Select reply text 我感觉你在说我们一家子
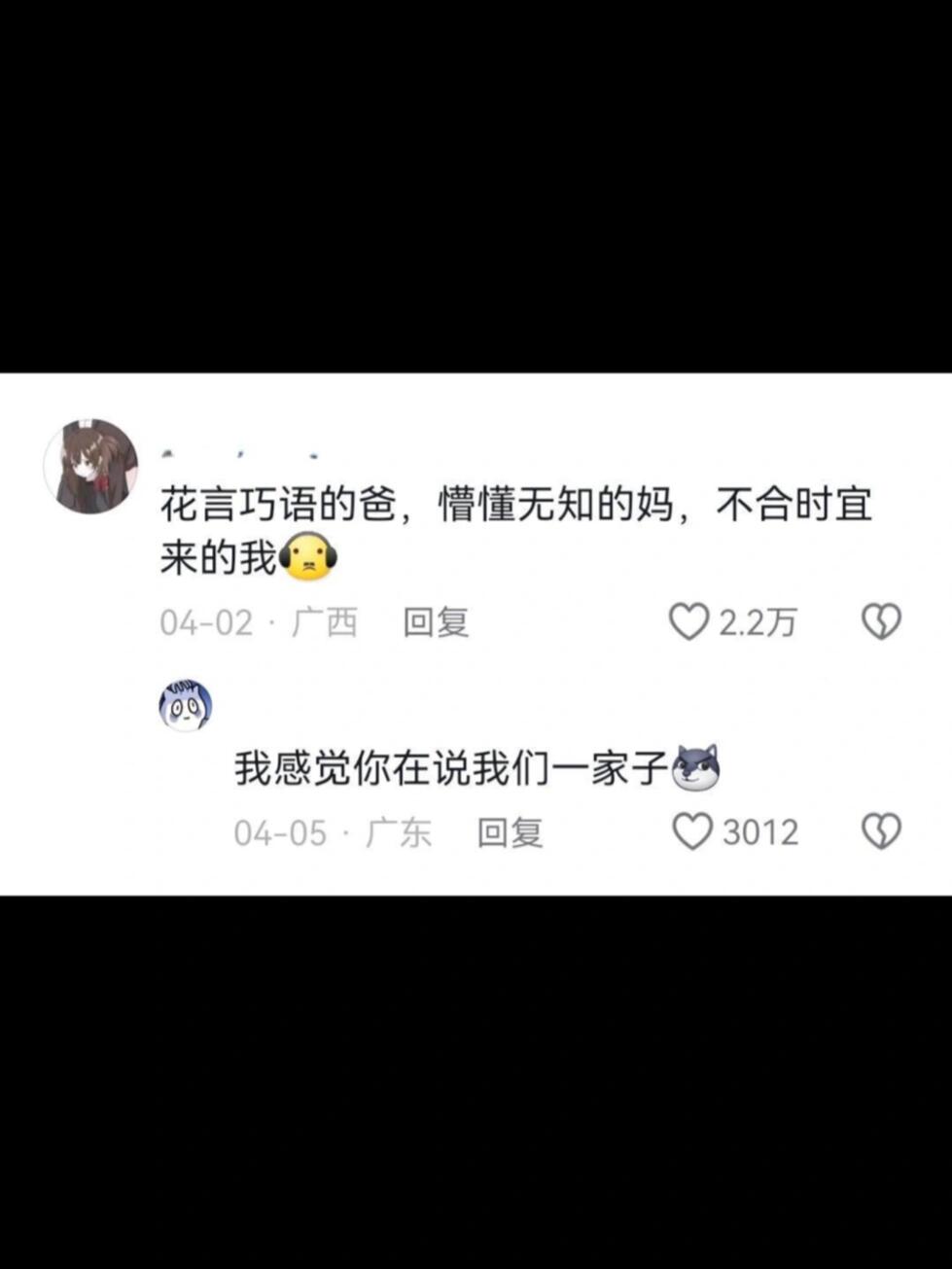The image size is (952, 1269). [x=451, y=769]
